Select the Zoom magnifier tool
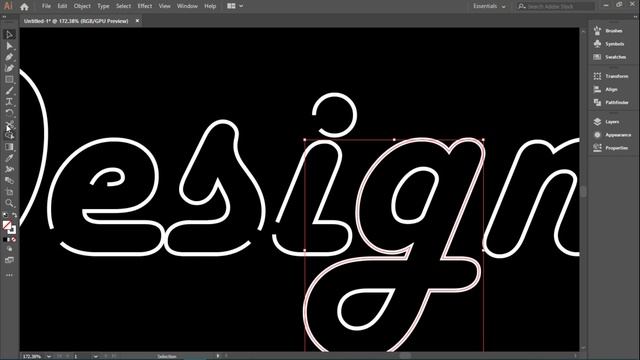This screenshot has width=640, height=360. click(x=9, y=203)
